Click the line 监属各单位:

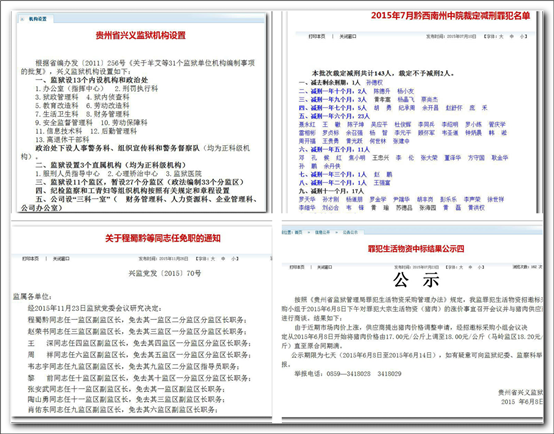[x=32, y=296]
